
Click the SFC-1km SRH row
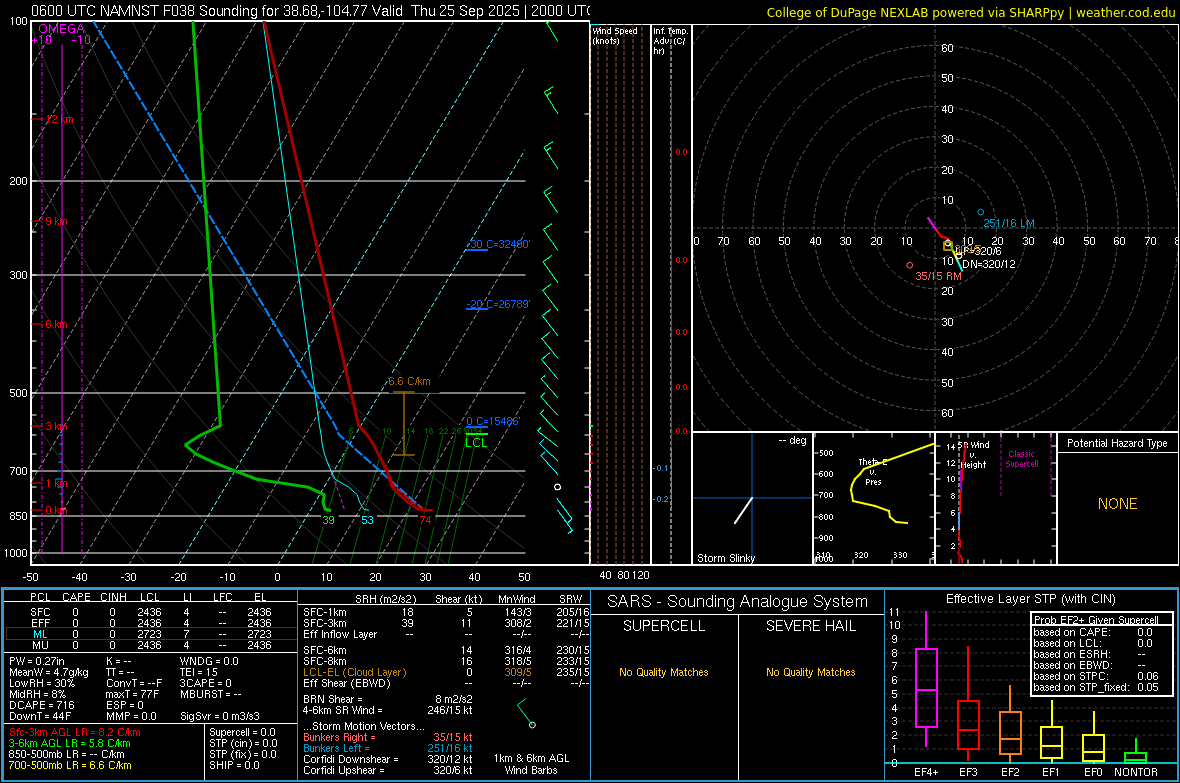(446, 612)
